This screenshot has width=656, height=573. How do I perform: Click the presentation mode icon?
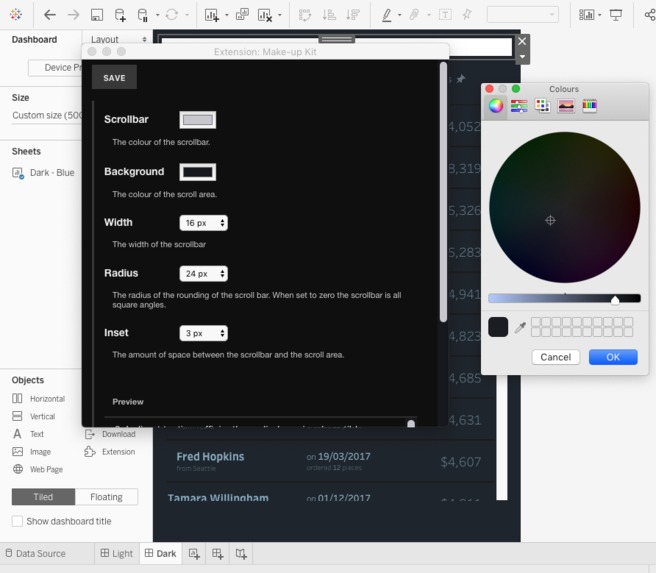[616, 15]
